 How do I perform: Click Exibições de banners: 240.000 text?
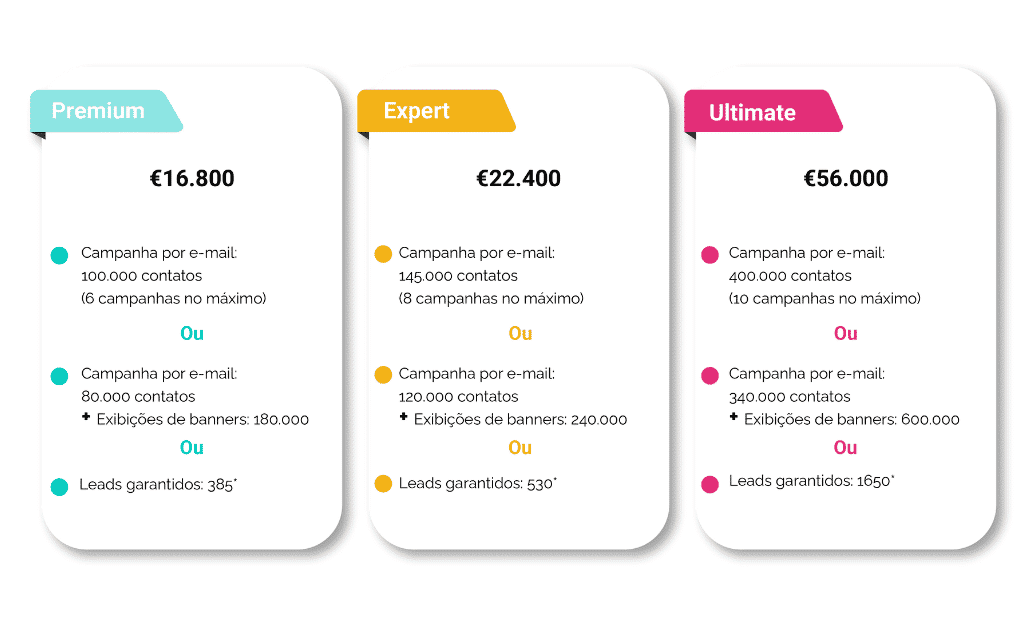click(520, 420)
